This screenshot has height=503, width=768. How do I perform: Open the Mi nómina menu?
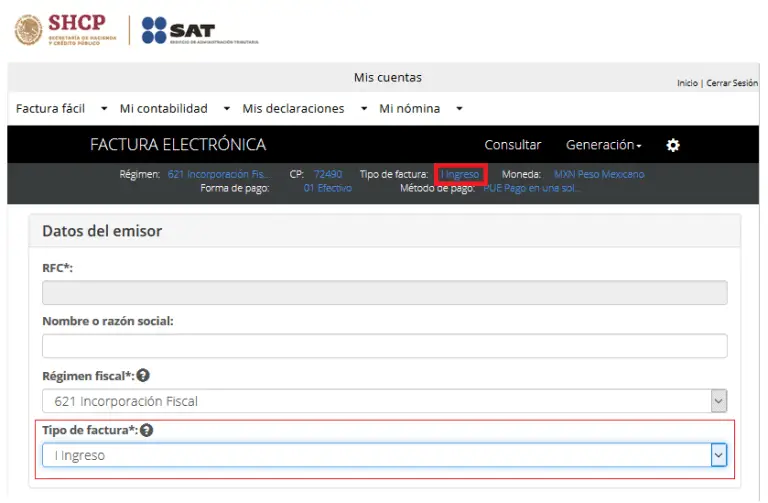click(420, 108)
